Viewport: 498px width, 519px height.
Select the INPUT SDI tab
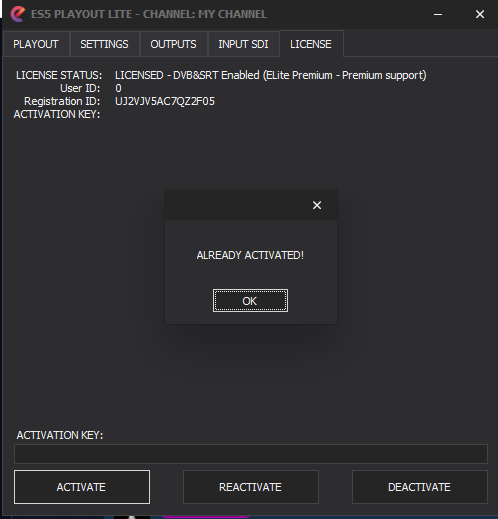tap(243, 44)
